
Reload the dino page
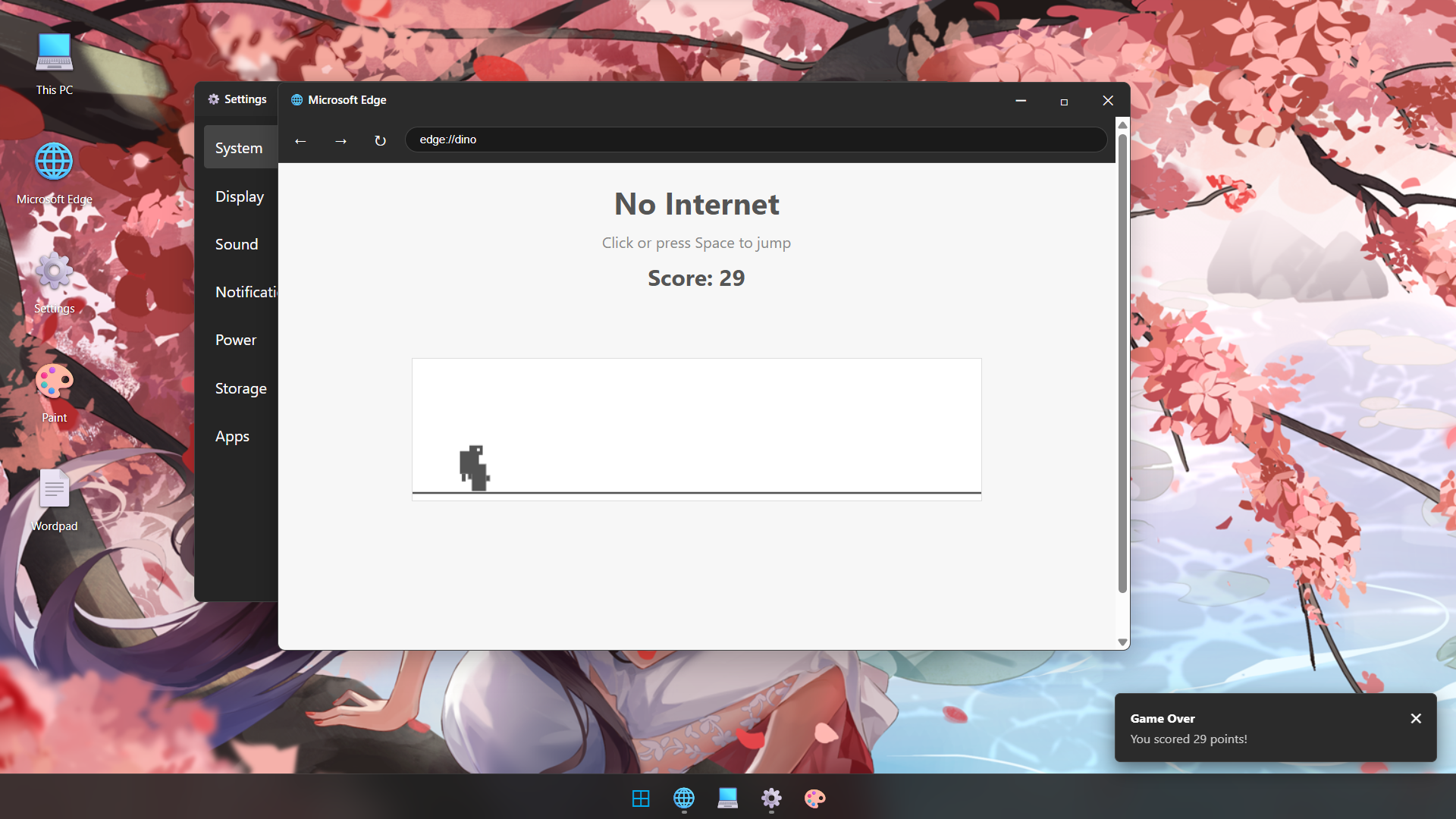tap(380, 140)
